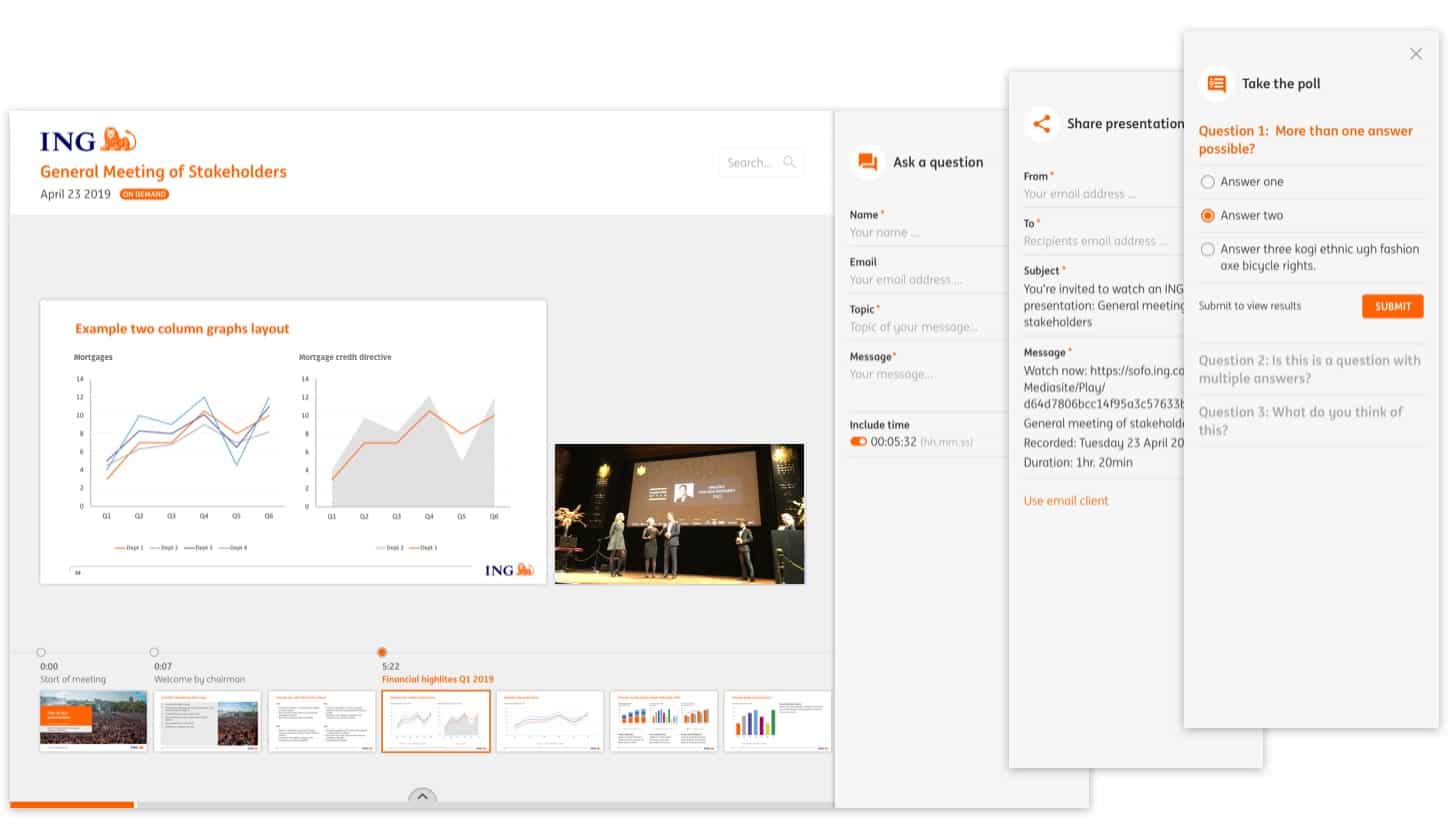Open the first slide thumbnail with crowd photo
The height and width of the screenshot is (832, 1451).
point(93,720)
